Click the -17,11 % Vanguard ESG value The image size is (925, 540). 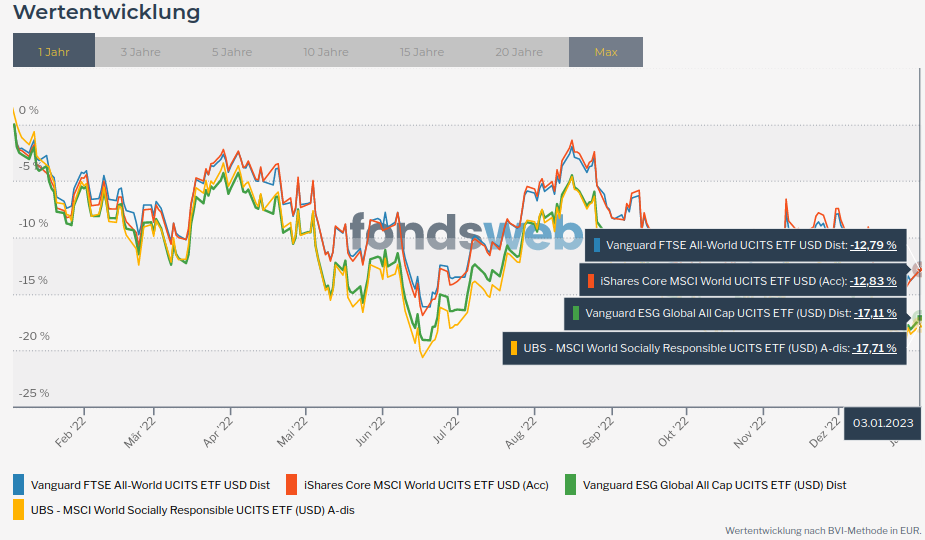pyautogui.click(x=875, y=313)
